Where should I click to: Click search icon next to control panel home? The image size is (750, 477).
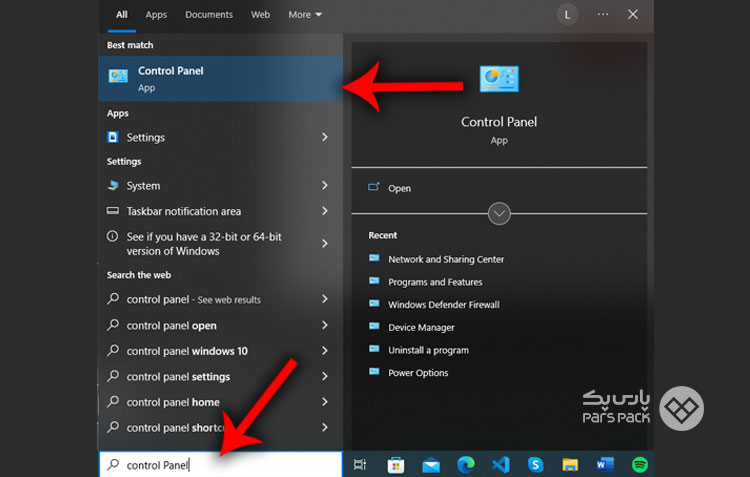(113, 401)
